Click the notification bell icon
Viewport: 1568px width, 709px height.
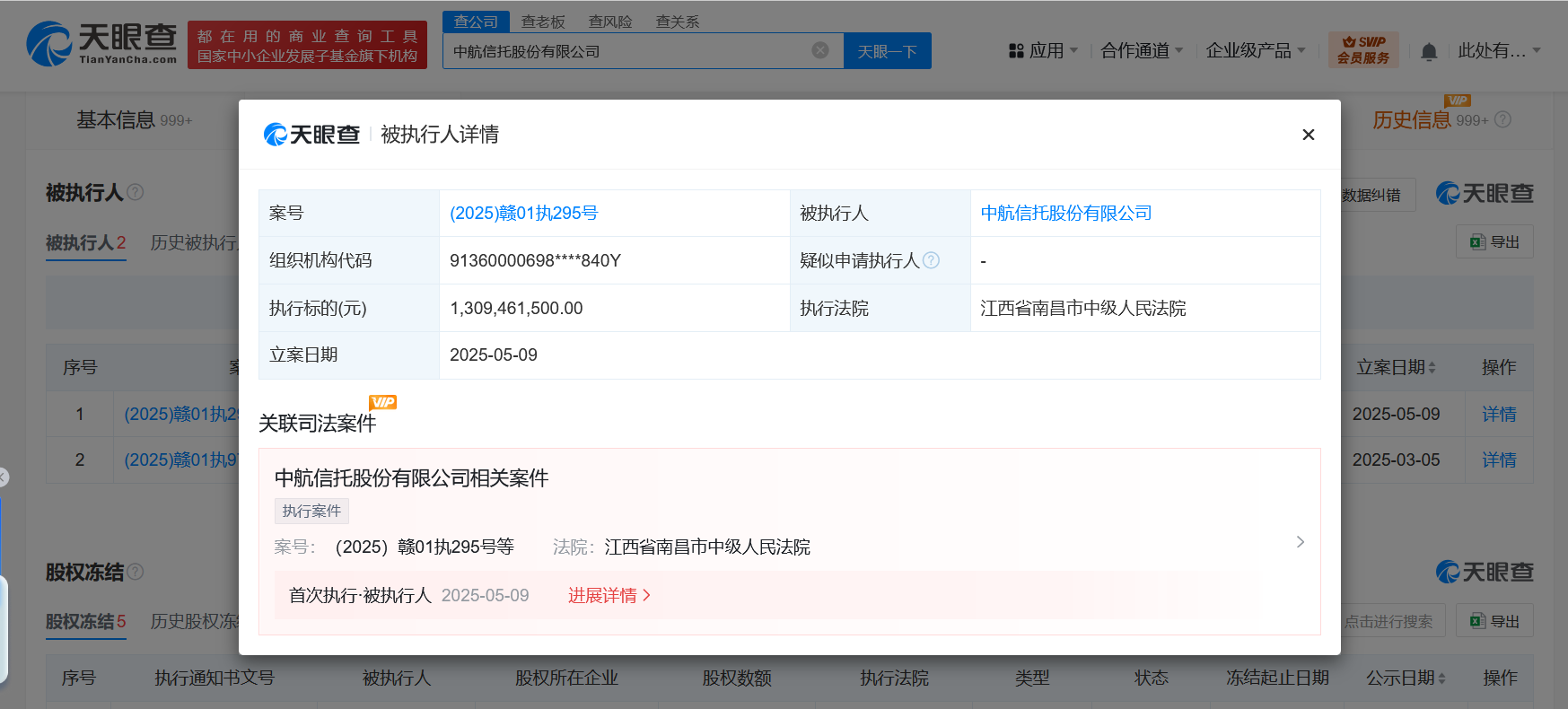pos(1429,52)
